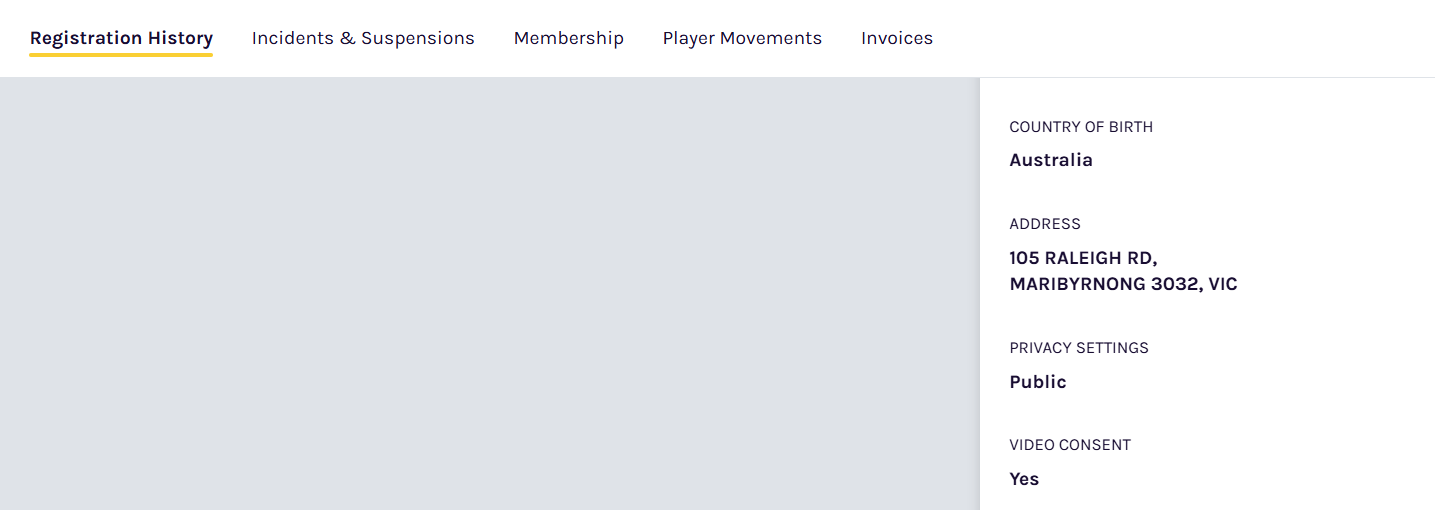Click the Privacy Settings label

point(1079,348)
